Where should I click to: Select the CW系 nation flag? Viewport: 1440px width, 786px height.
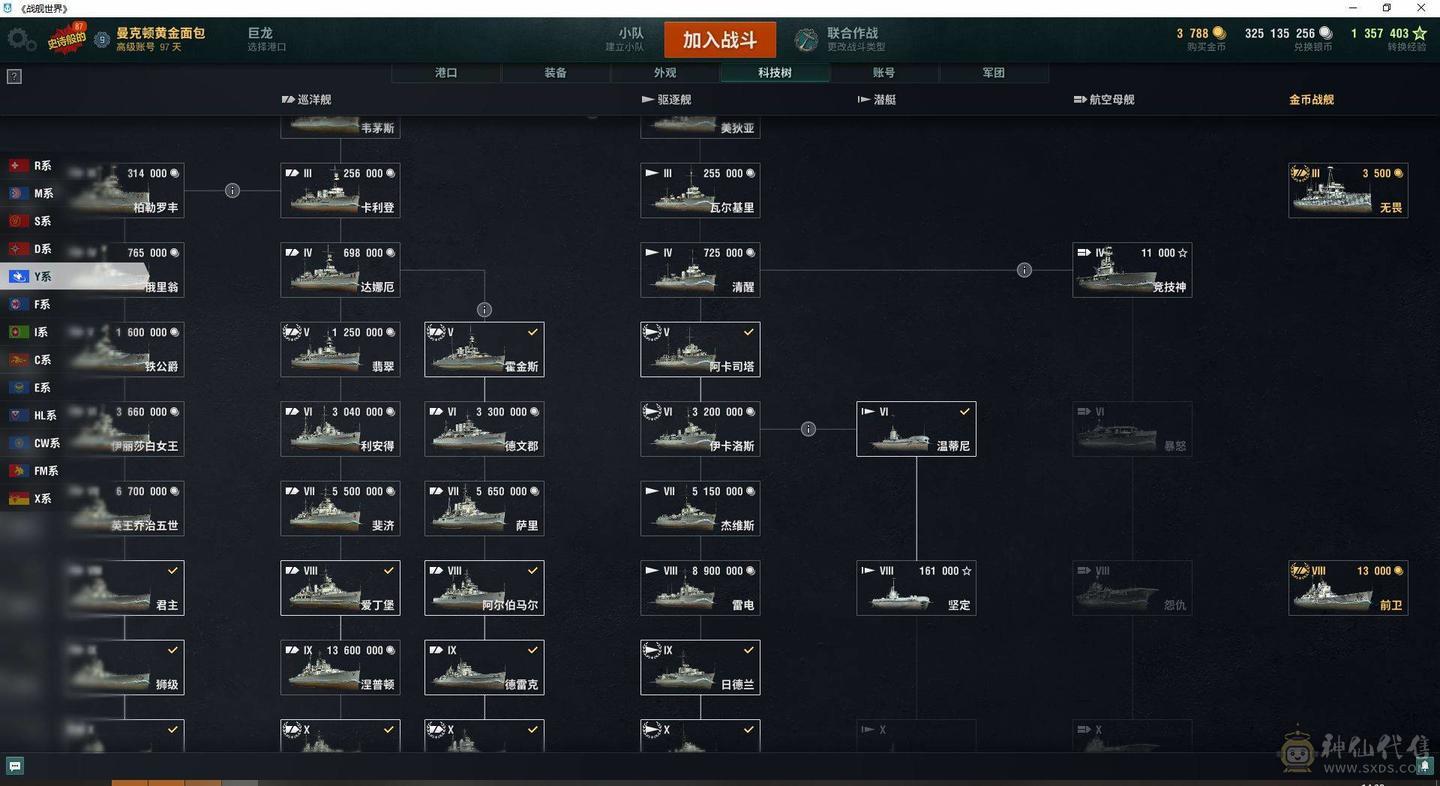(18, 443)
